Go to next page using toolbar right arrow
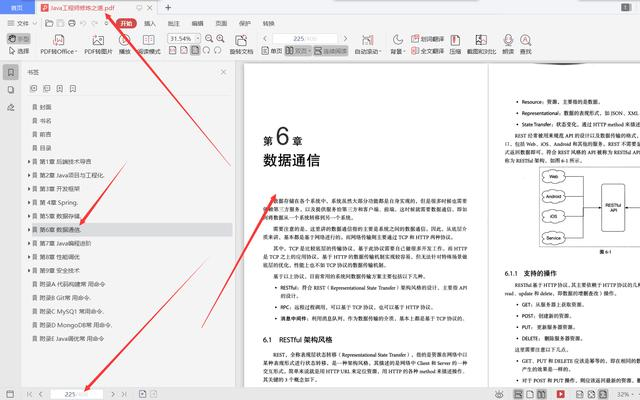This screenshot has height=400, width=640. tap(345, 38)
